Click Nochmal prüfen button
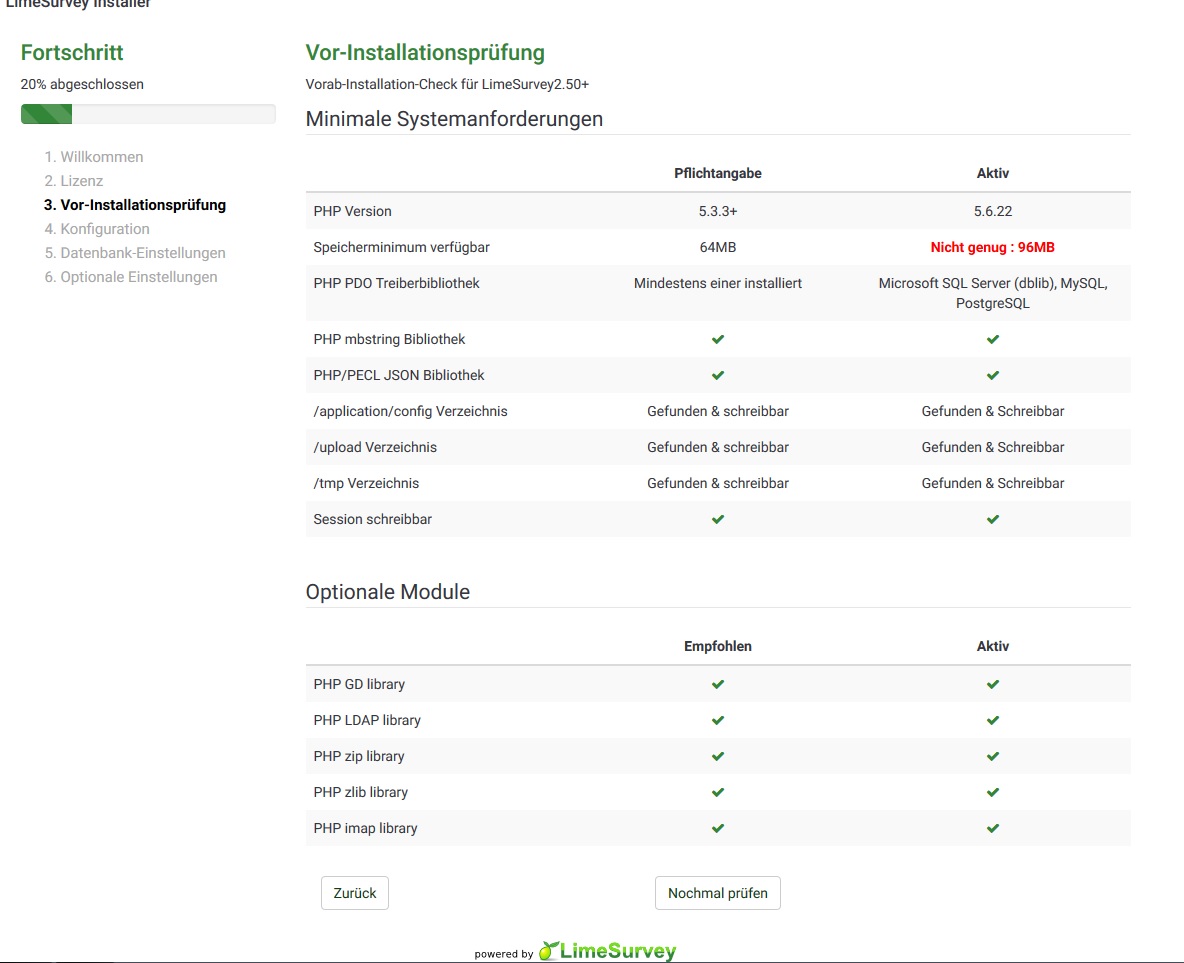The image size is (1184, 963). point(717,893)
